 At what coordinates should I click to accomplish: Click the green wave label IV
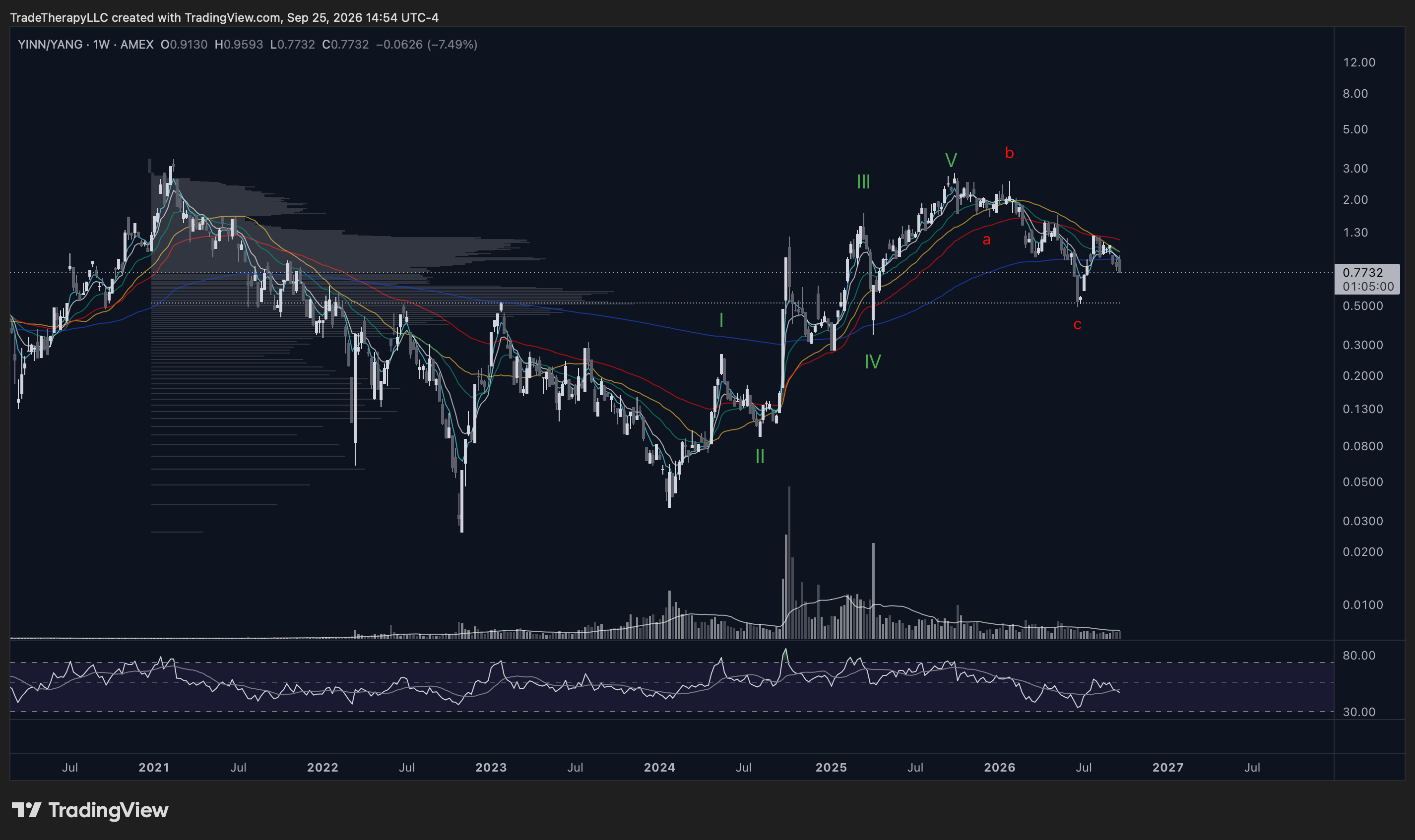pos(873,361)
